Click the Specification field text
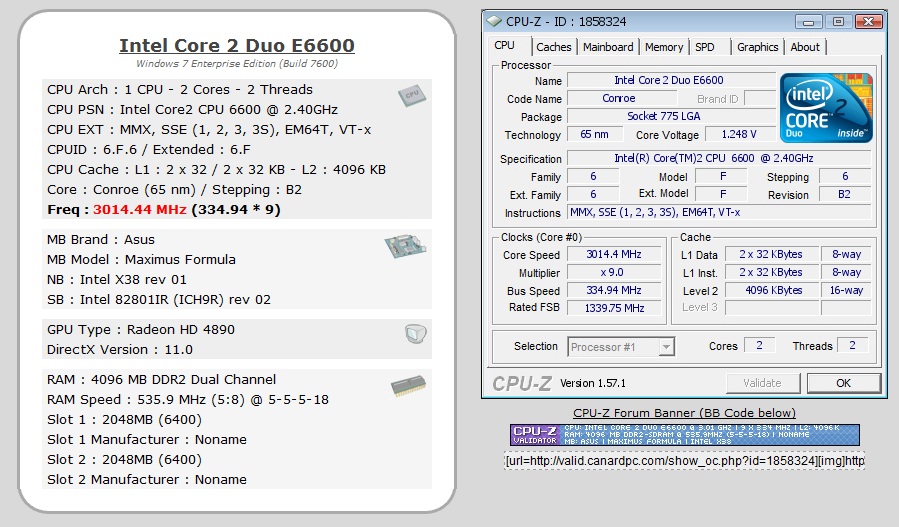The image size is (899, 527). click(719, 158)
